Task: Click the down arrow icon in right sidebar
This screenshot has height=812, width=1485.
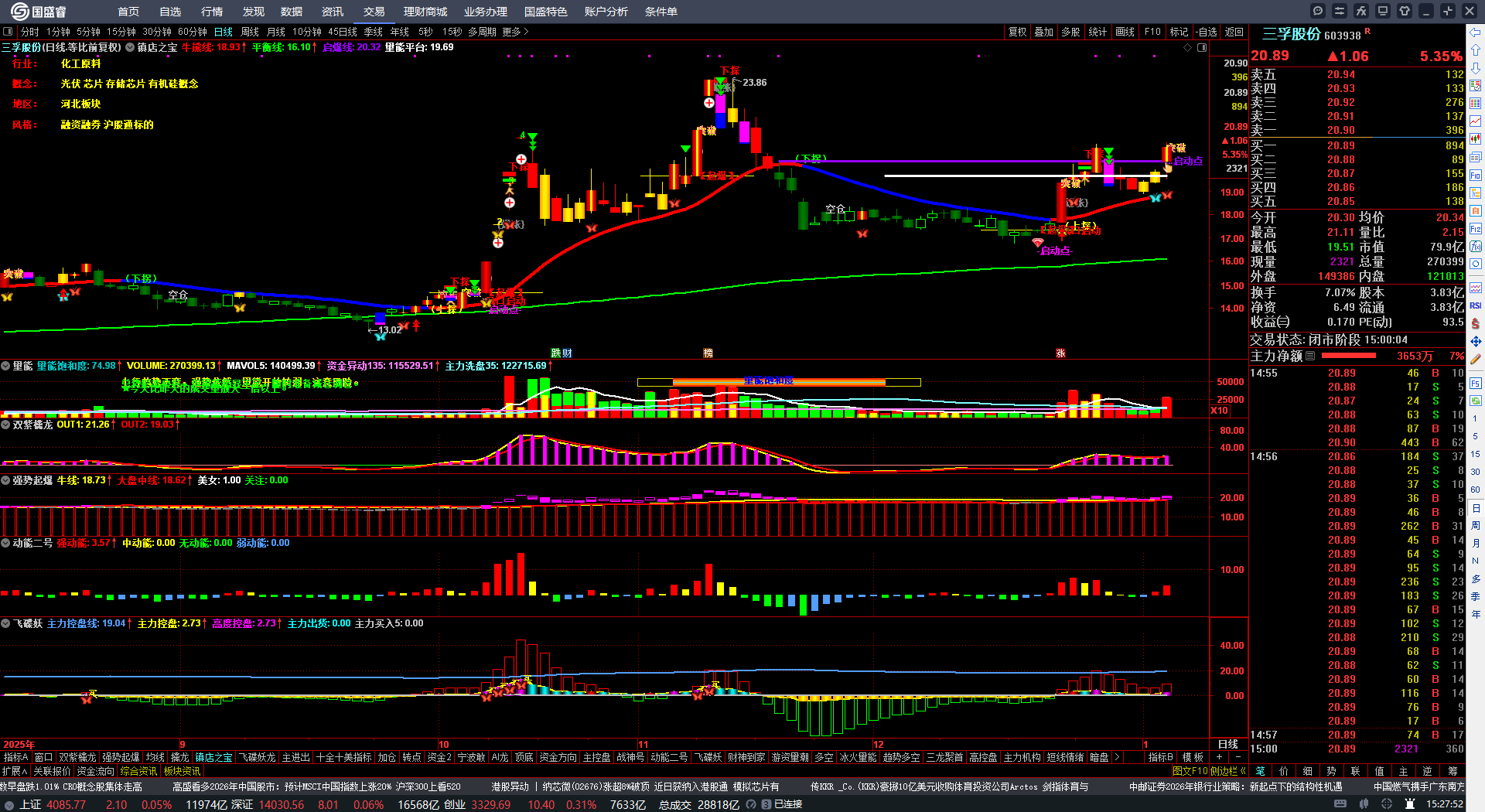Action: click(x=1476, y=68)
